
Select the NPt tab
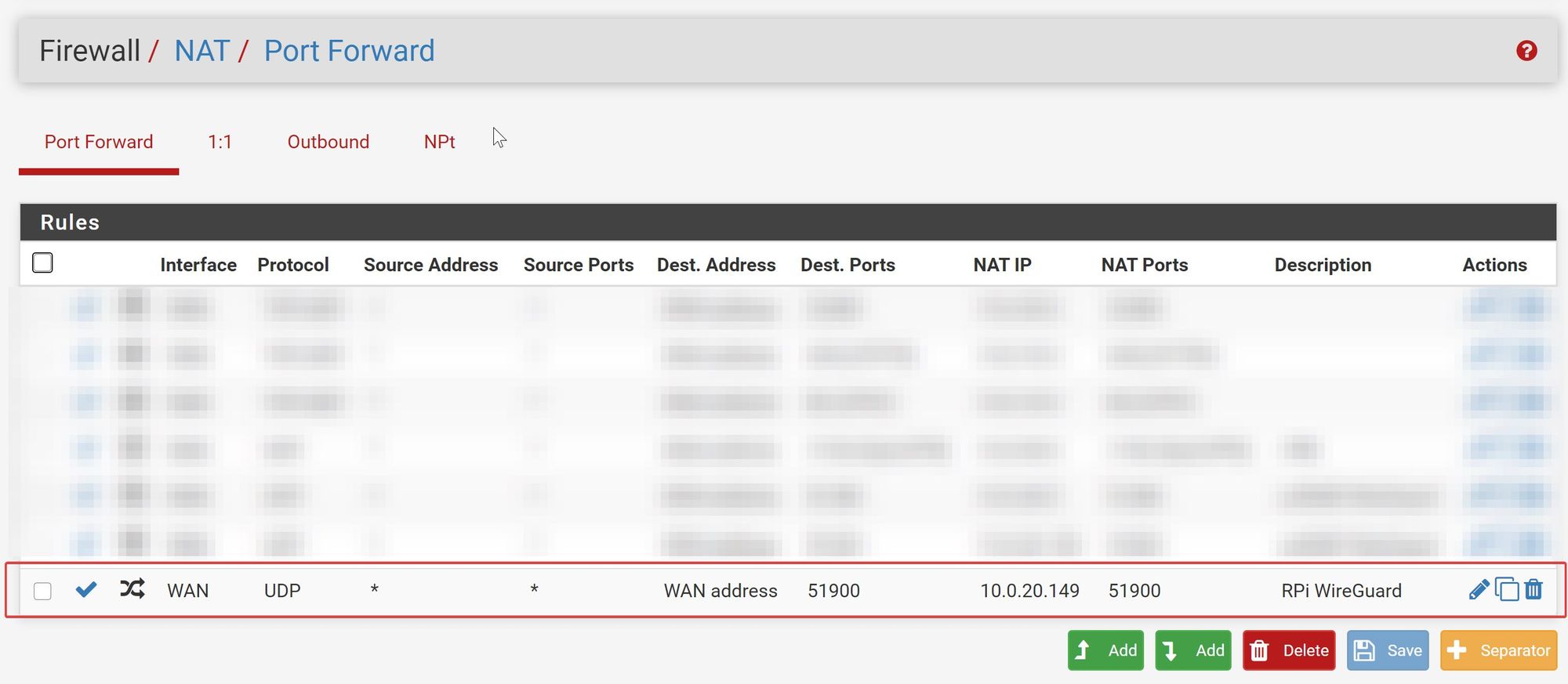tap(439, 142)
